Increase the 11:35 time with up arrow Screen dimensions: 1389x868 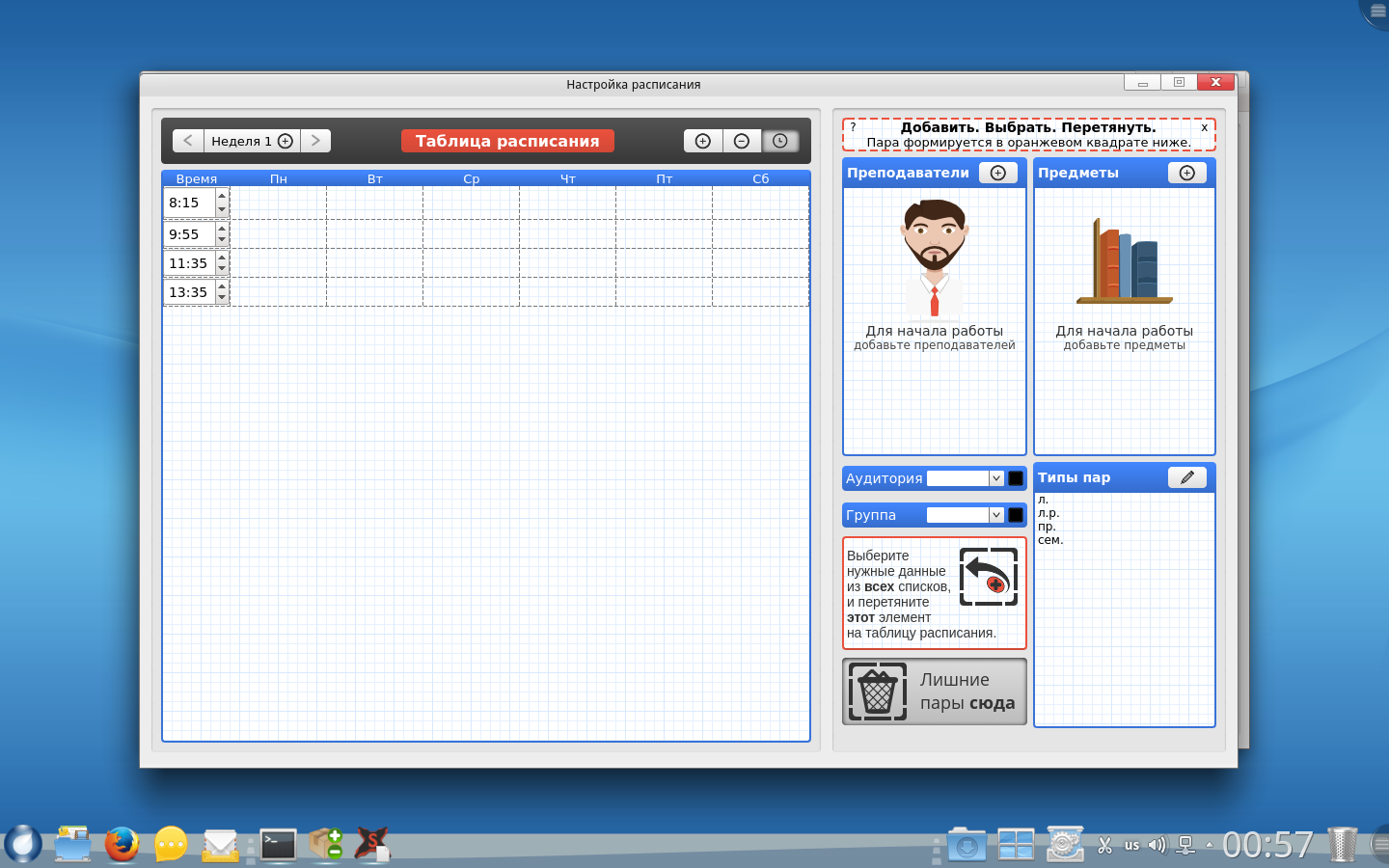(222, 258)
